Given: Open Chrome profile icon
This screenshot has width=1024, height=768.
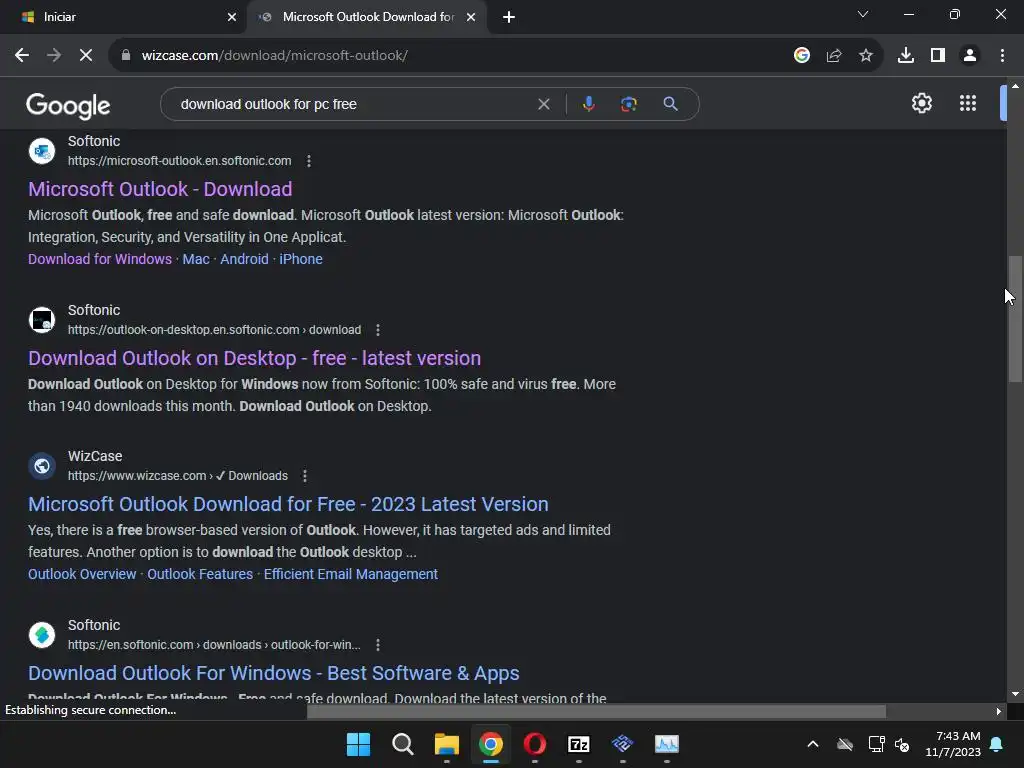Looking at the screenshot, I should pos(970,56).
